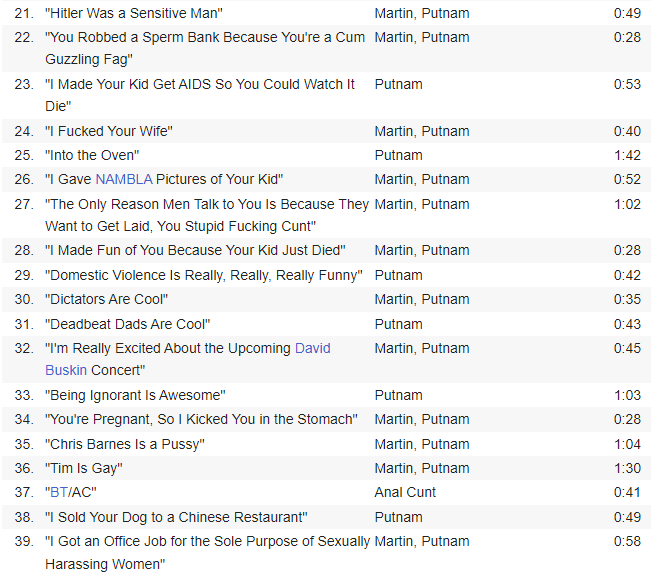Follow the BT link in track 37
The width and height of the screenshot is (666, 579).
pos(59,492)
